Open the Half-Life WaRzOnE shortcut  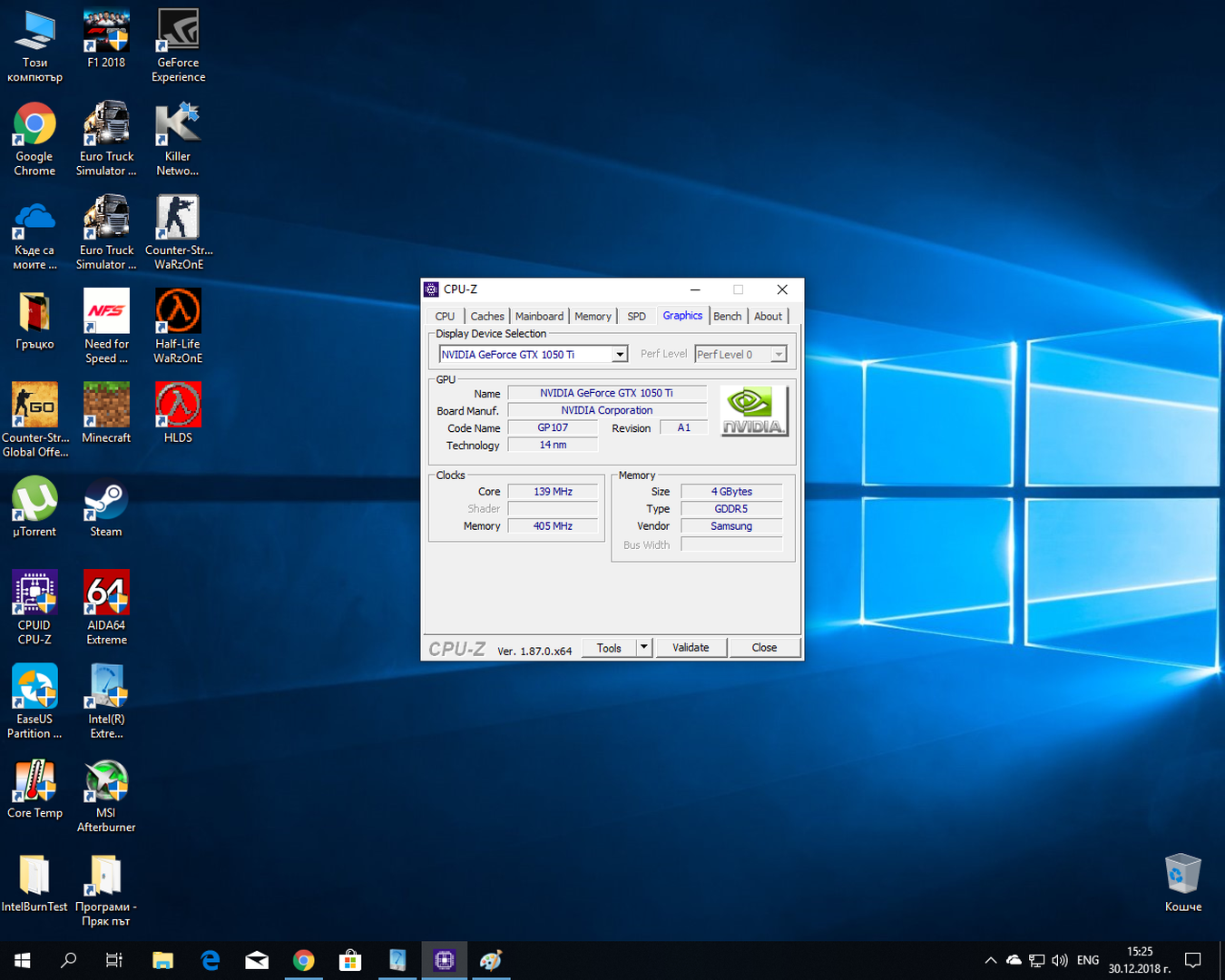click(178, 327)
